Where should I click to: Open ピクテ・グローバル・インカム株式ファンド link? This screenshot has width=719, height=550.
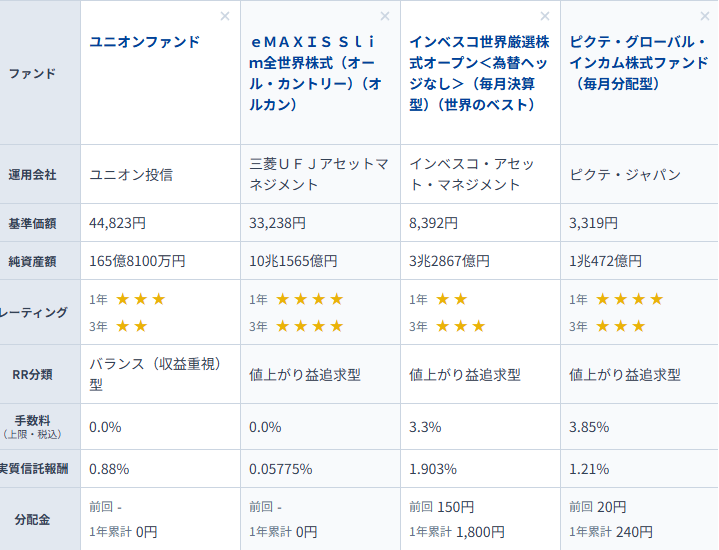click(638, 63)
